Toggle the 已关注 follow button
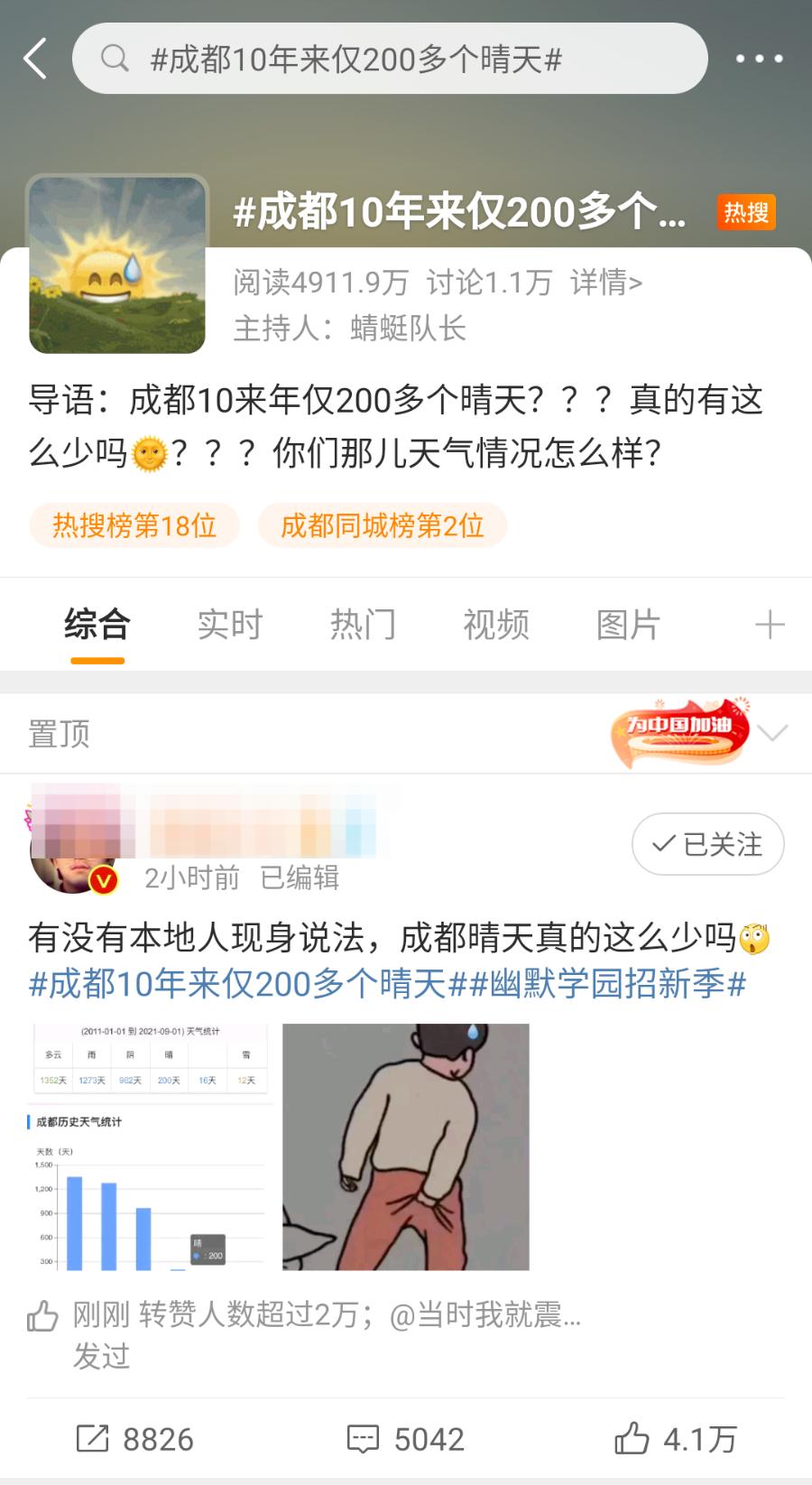The height and width of the screenshot is (1485, 812). [707, 844]
